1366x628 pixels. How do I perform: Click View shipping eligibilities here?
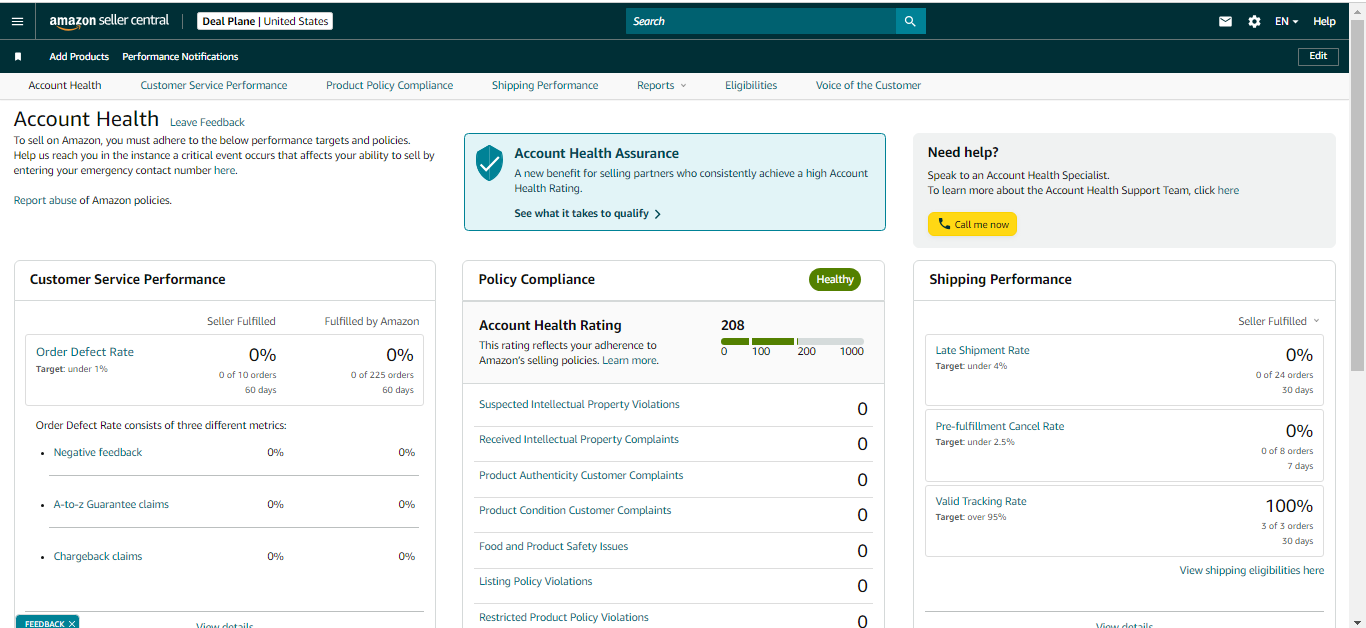(x=1252, y=571)
